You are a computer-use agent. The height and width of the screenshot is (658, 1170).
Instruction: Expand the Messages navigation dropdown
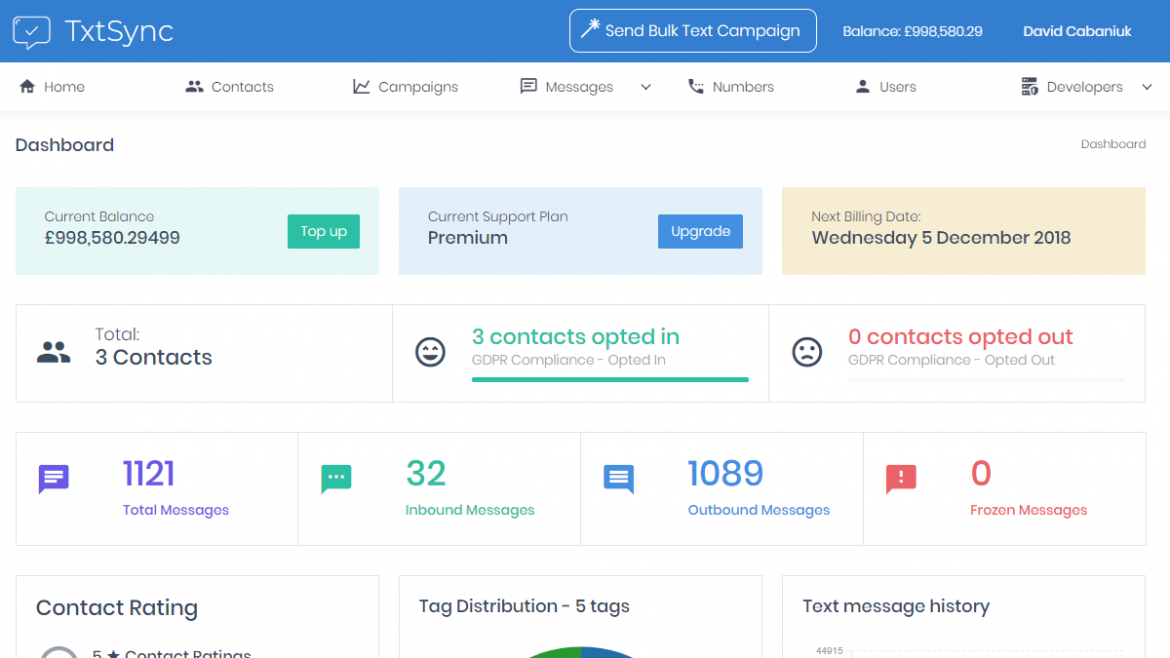click(645, 86)
